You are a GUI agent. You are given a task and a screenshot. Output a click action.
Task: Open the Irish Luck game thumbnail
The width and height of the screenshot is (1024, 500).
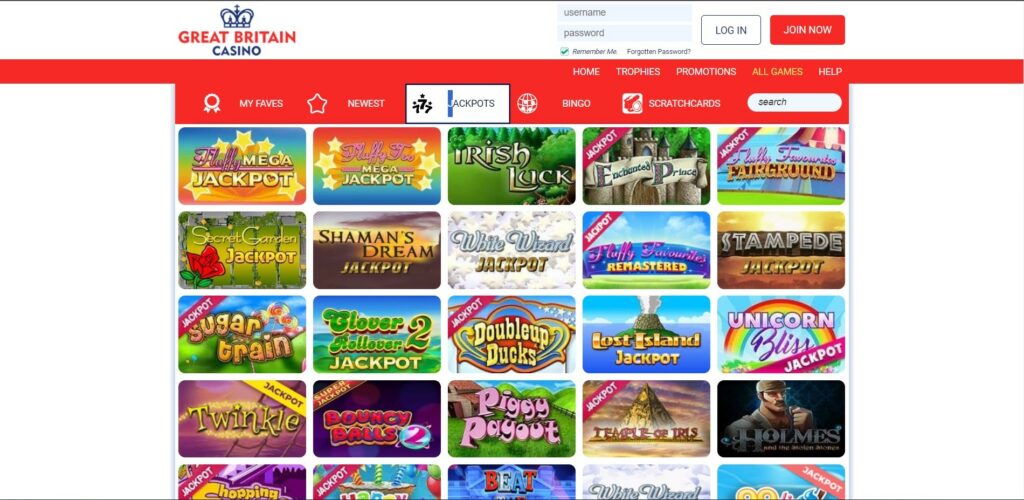tap(511, 166)
